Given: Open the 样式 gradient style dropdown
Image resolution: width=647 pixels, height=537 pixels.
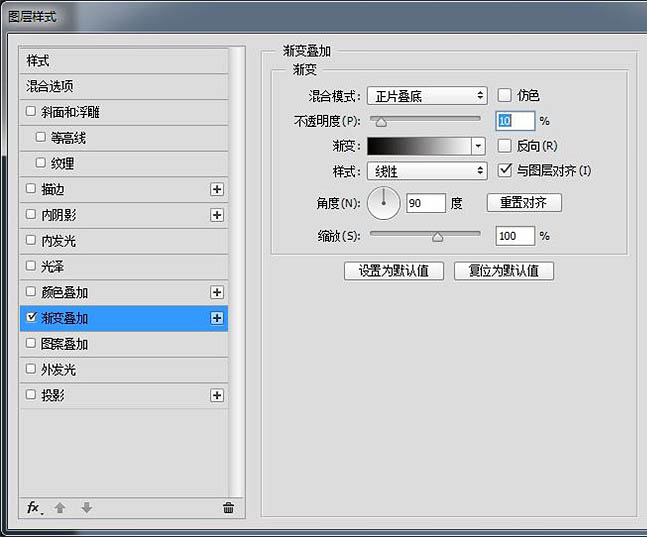Looking at the screenshot, I should (426, 172).
